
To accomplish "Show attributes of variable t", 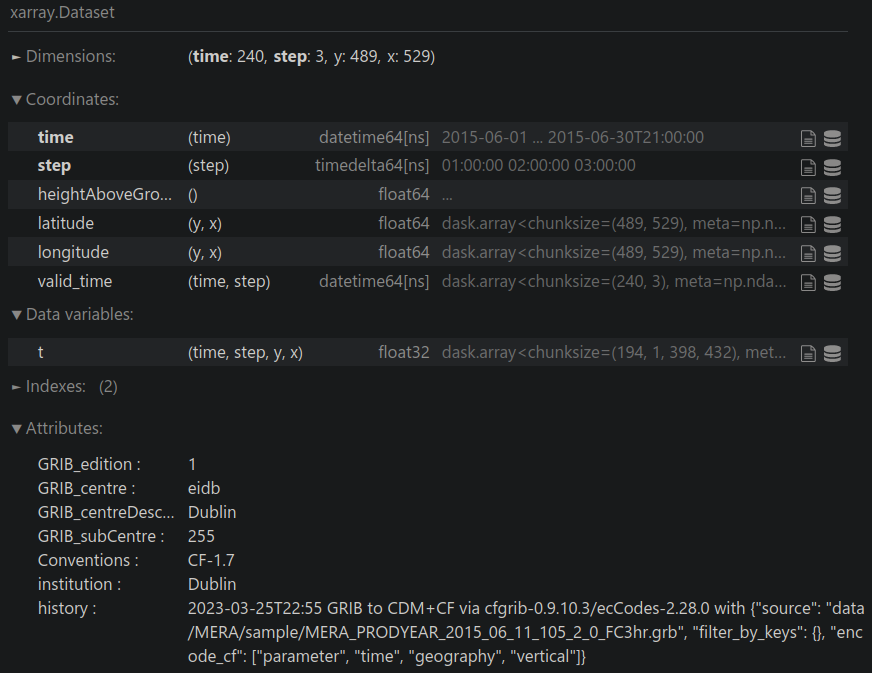I will click(x=809, y=353).
